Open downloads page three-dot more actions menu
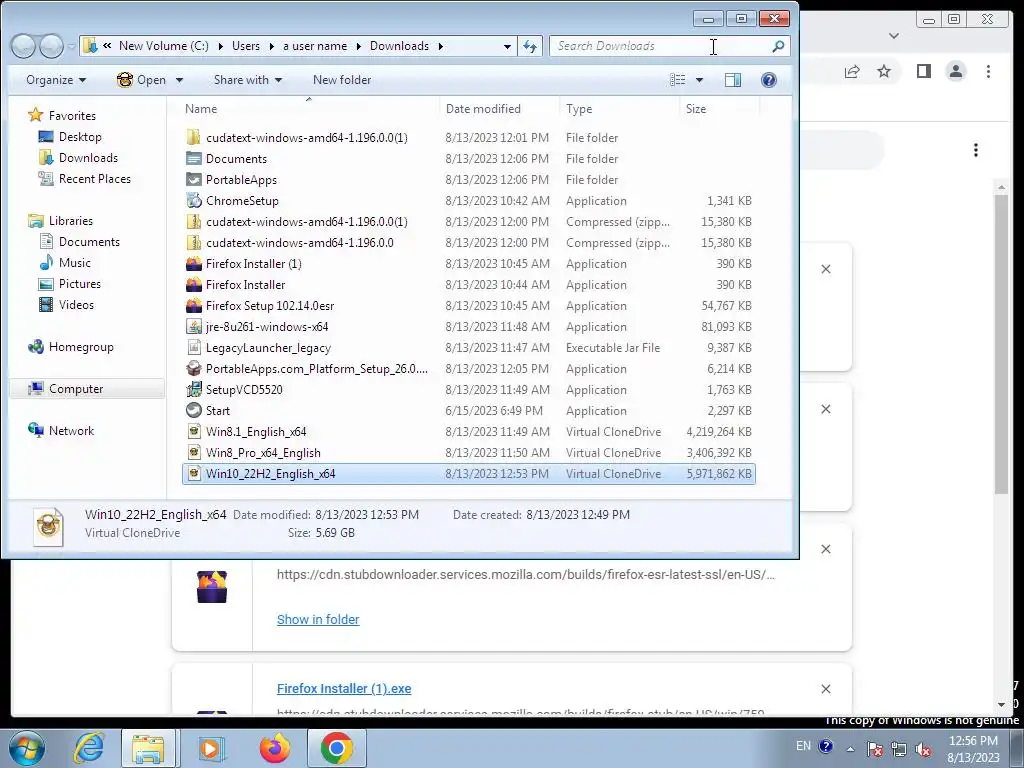The image size is (1024, 768). (x=976, y=150)
